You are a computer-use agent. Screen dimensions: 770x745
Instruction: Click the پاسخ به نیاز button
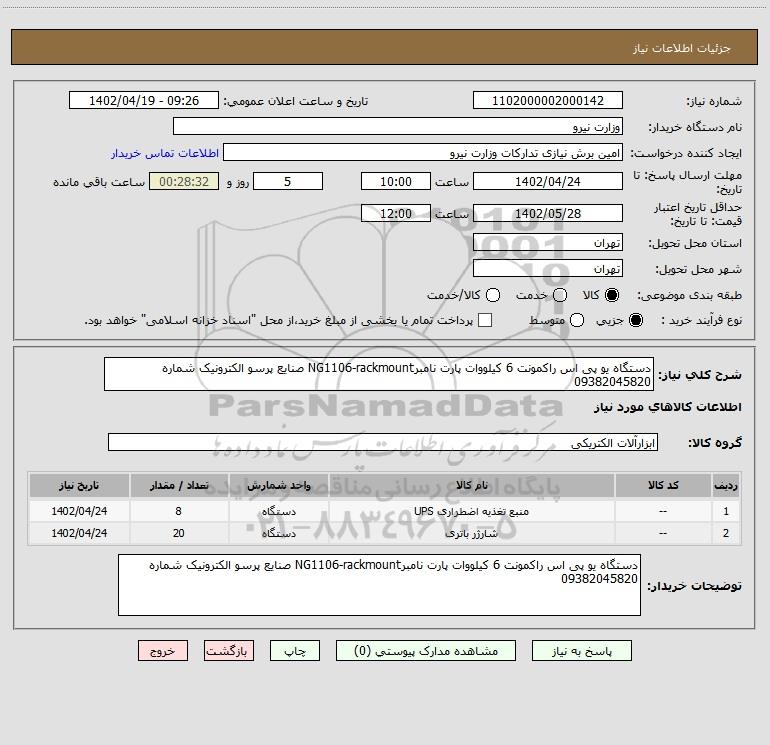point(581,651)
